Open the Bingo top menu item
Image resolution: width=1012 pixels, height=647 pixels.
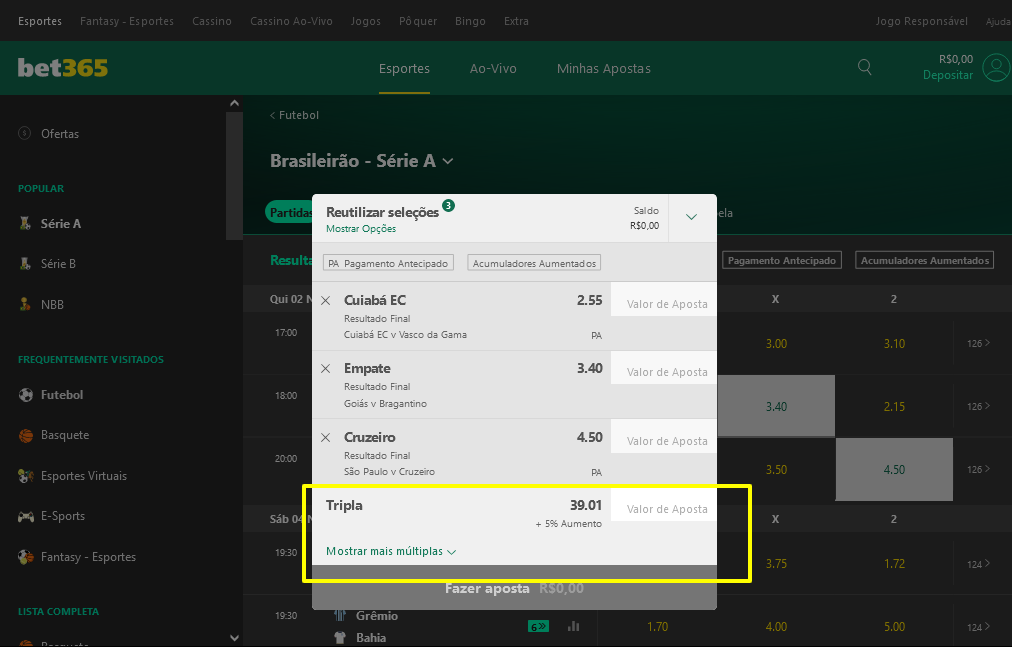[470, 21]
